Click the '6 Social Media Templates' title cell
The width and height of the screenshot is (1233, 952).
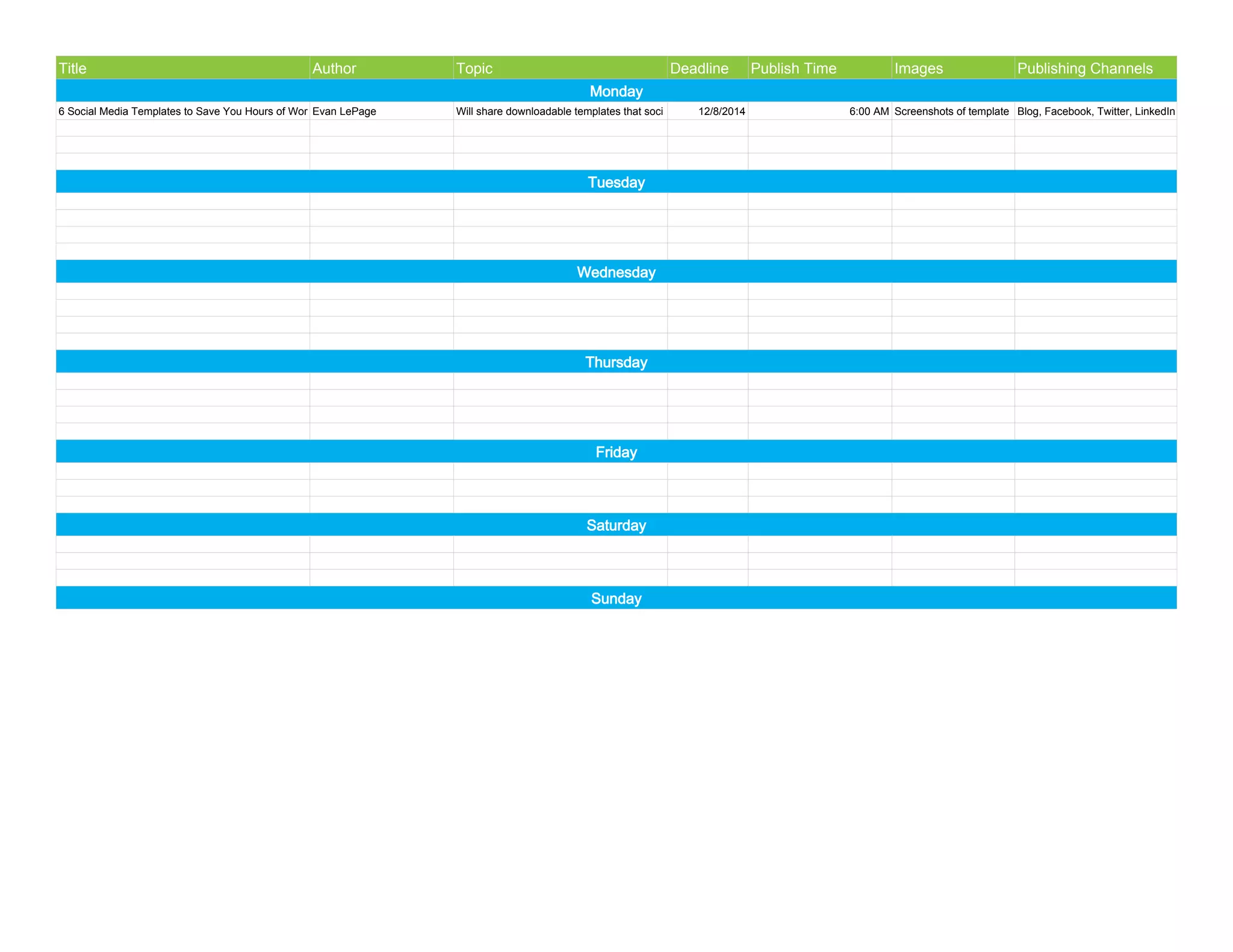182,111
